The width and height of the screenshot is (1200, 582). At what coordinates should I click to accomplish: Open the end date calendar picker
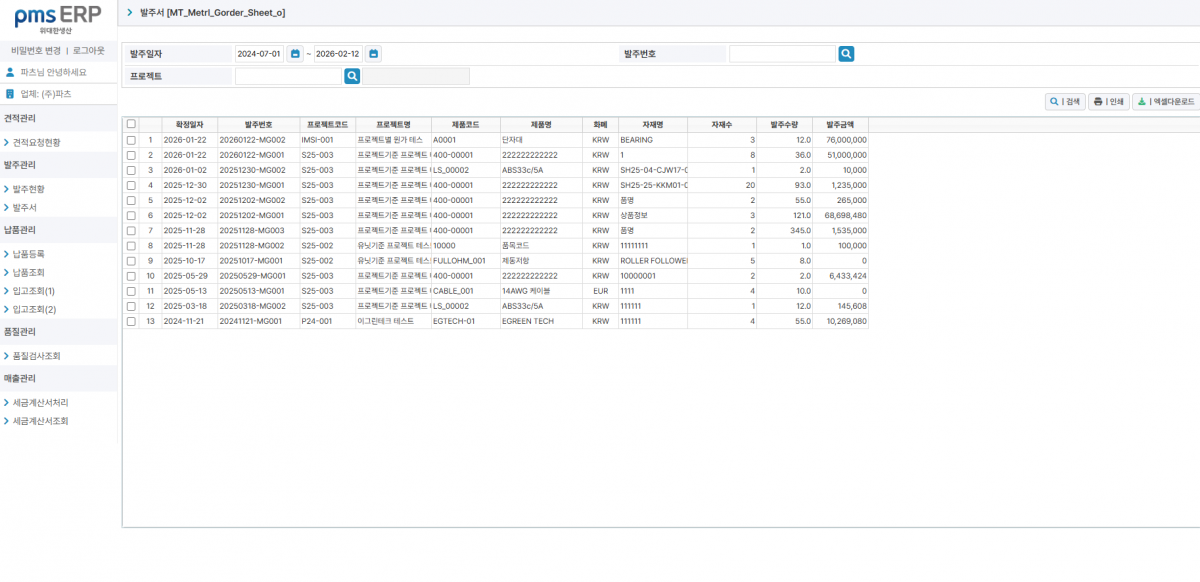[373, 54]
